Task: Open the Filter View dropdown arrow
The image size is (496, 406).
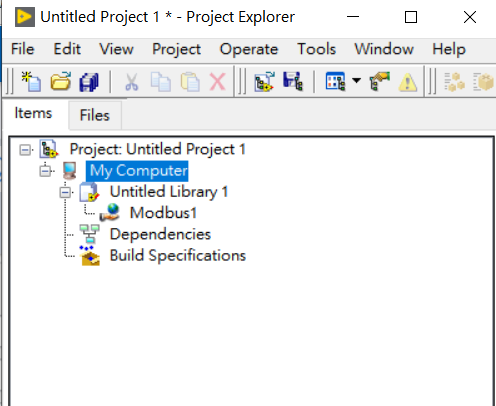Action: 356,80
